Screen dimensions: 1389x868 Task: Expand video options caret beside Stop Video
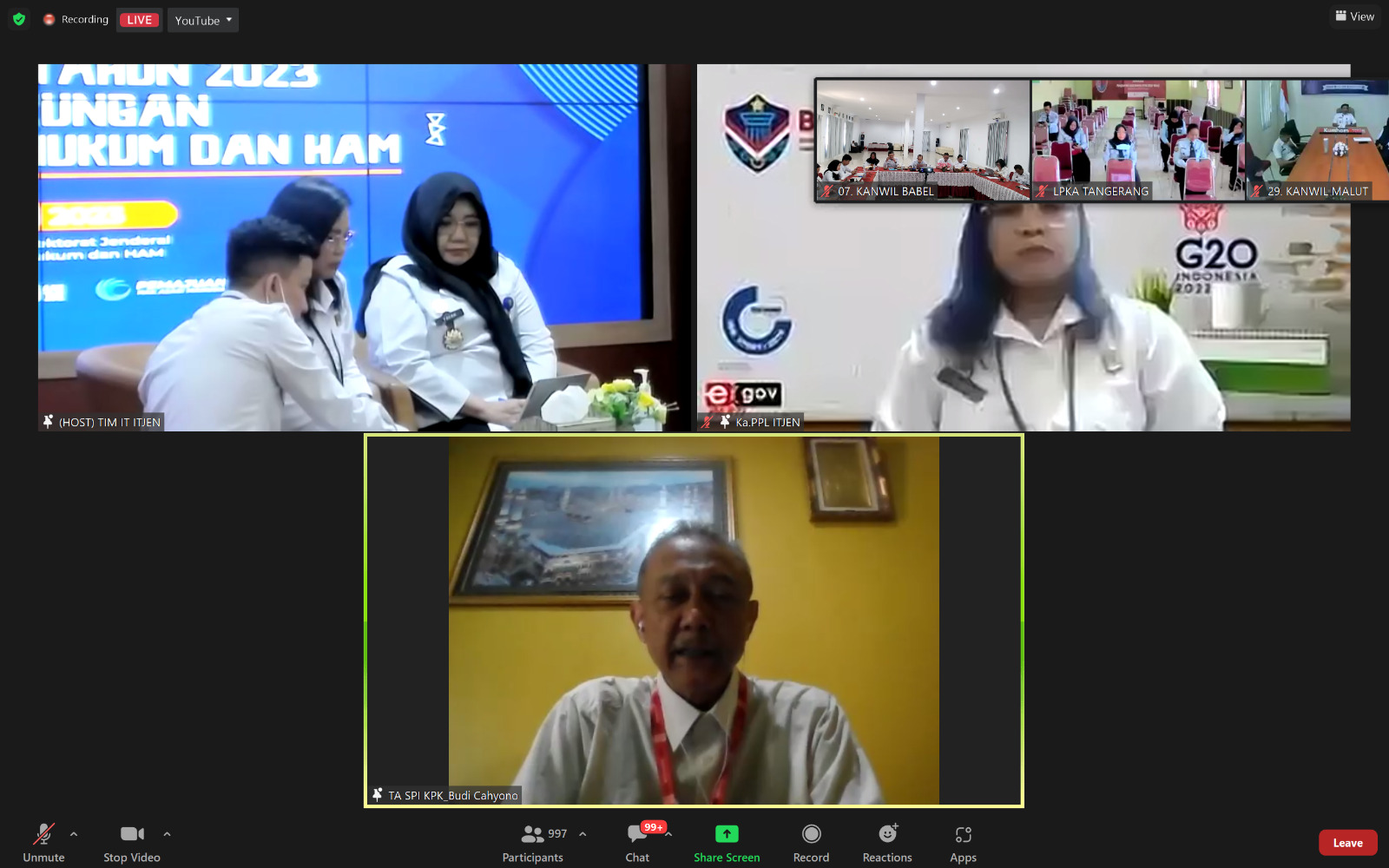coord(167,834)
